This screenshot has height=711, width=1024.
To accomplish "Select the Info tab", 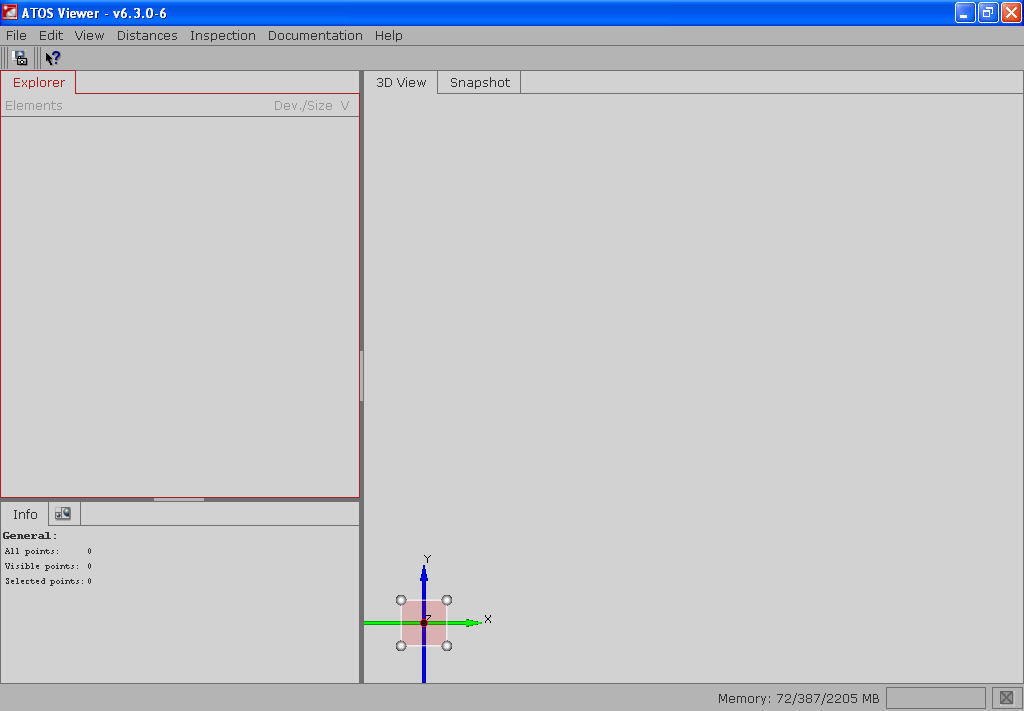I will [x=25, y=514].
